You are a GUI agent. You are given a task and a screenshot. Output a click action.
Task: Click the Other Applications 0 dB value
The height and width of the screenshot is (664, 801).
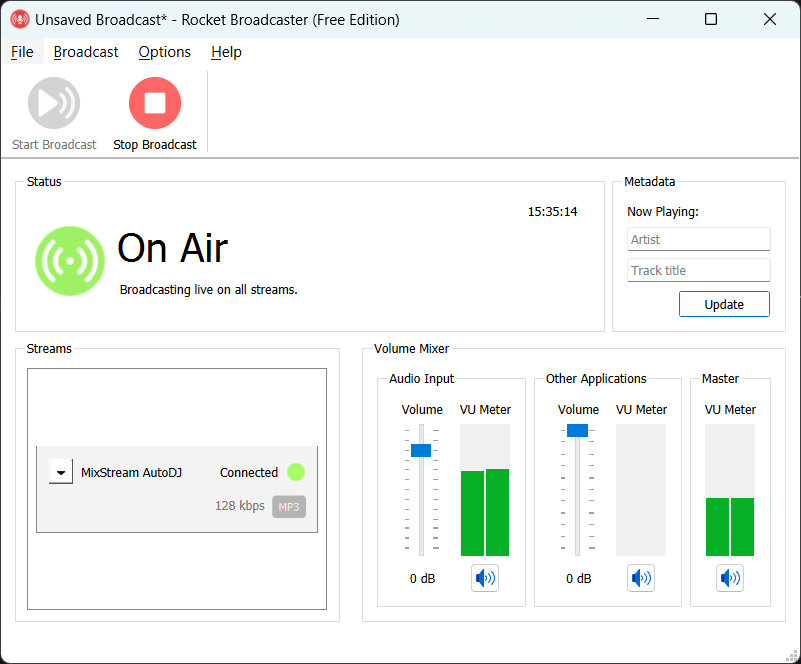pos(579,579)
